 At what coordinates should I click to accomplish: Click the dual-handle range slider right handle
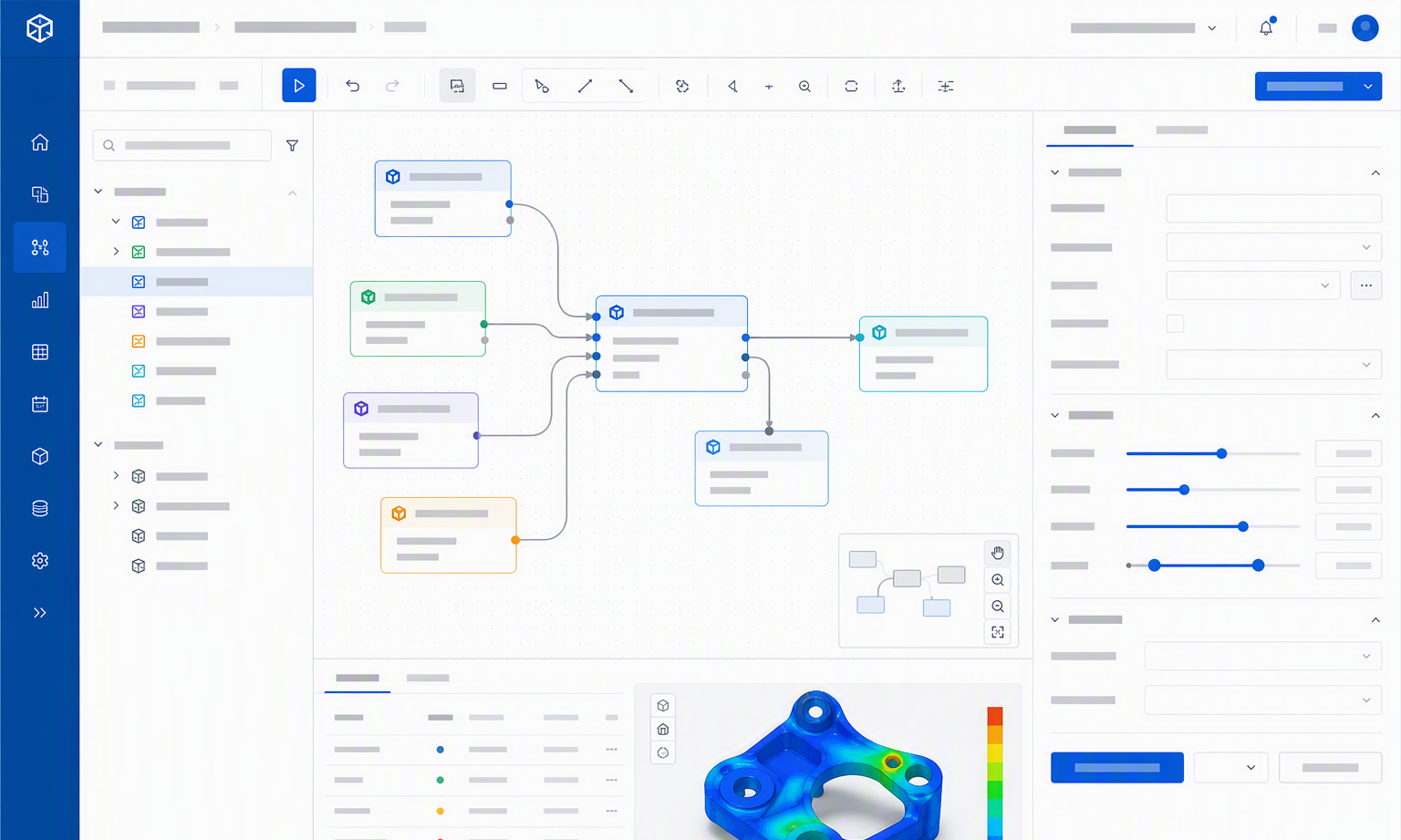[x=1258, y=565]
